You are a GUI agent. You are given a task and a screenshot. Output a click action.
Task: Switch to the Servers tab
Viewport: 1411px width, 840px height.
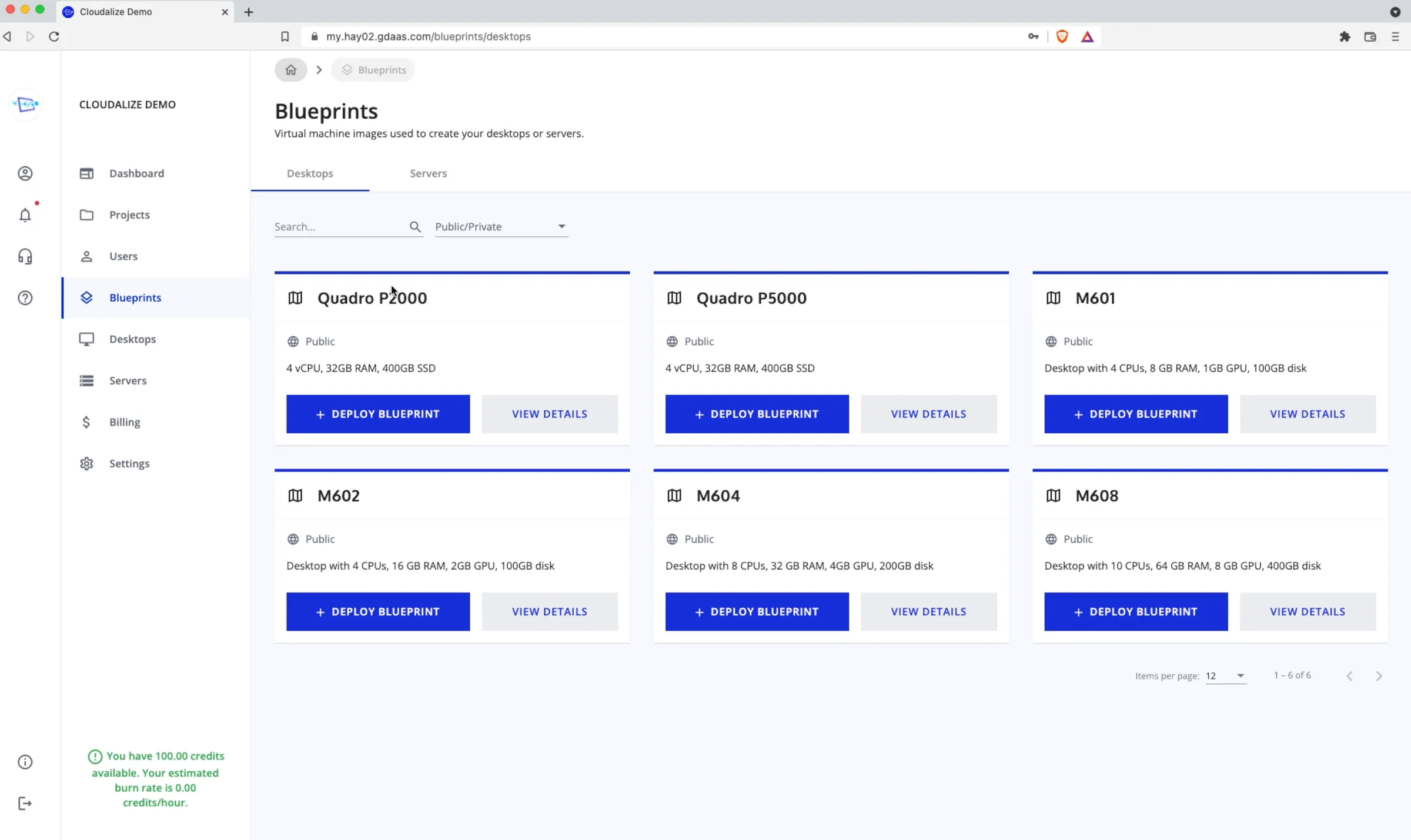click(x=428, y=173)
